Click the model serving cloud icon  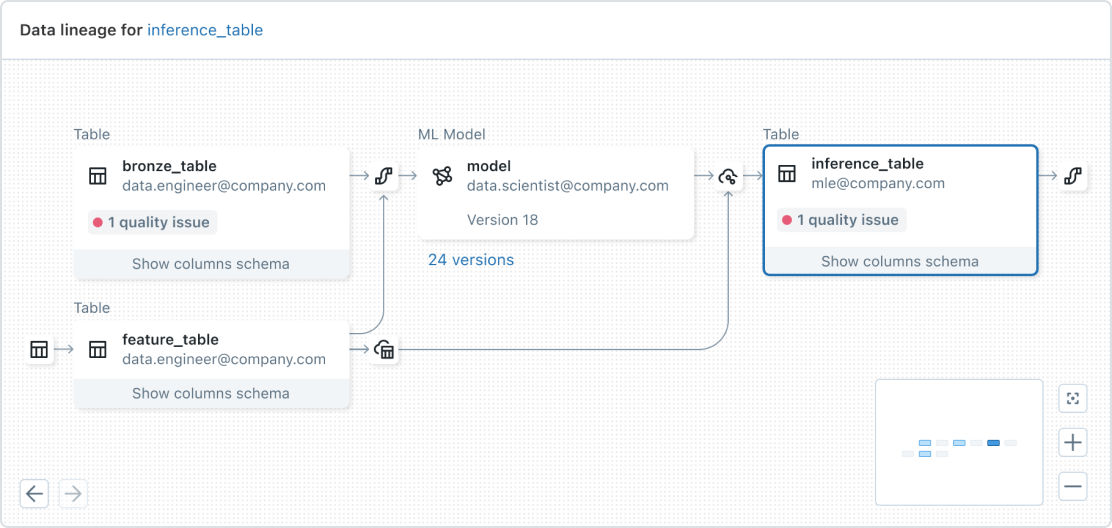point(728,177)
